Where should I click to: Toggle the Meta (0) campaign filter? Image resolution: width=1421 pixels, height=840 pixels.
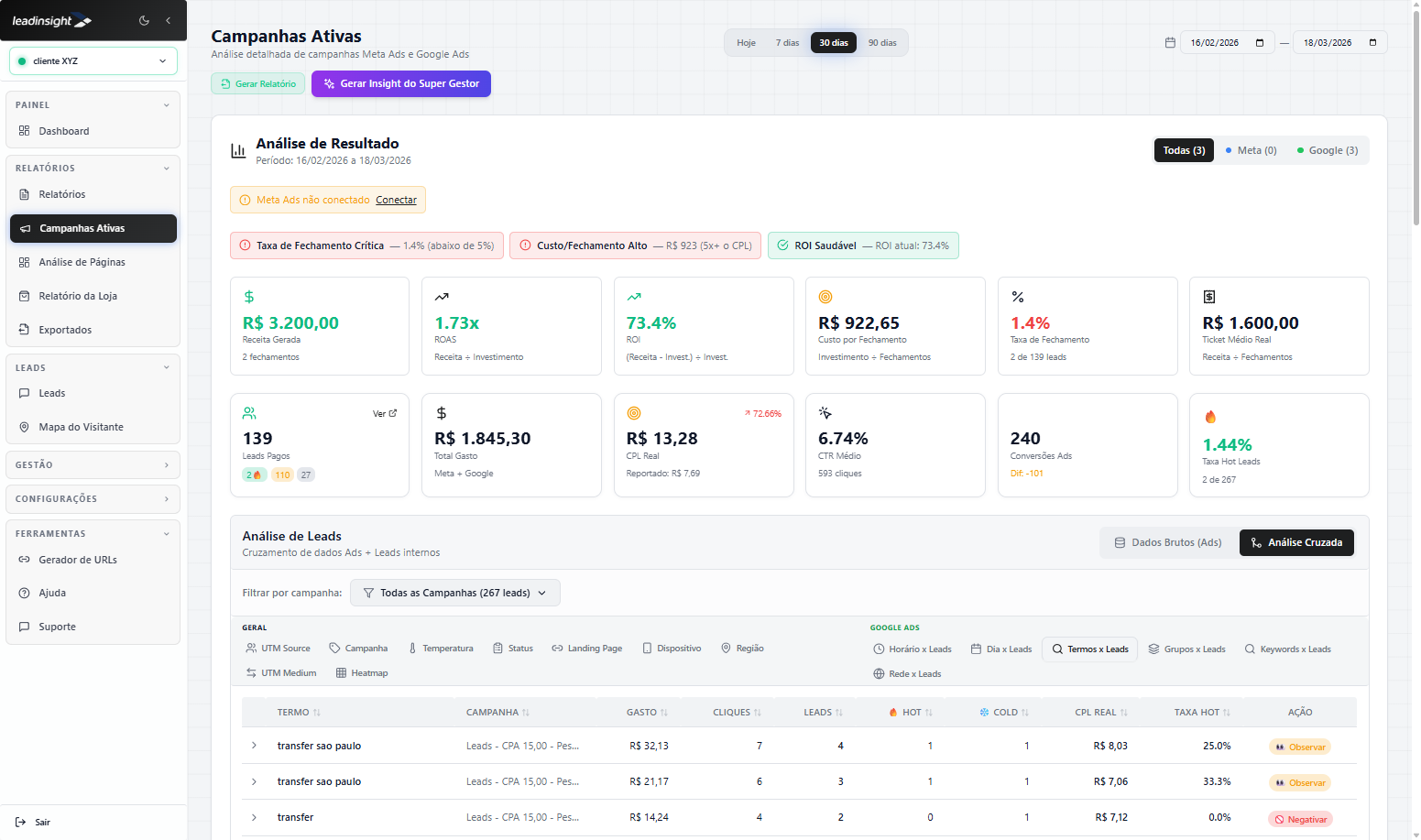pyautogui.click(x=1250, y=149)
